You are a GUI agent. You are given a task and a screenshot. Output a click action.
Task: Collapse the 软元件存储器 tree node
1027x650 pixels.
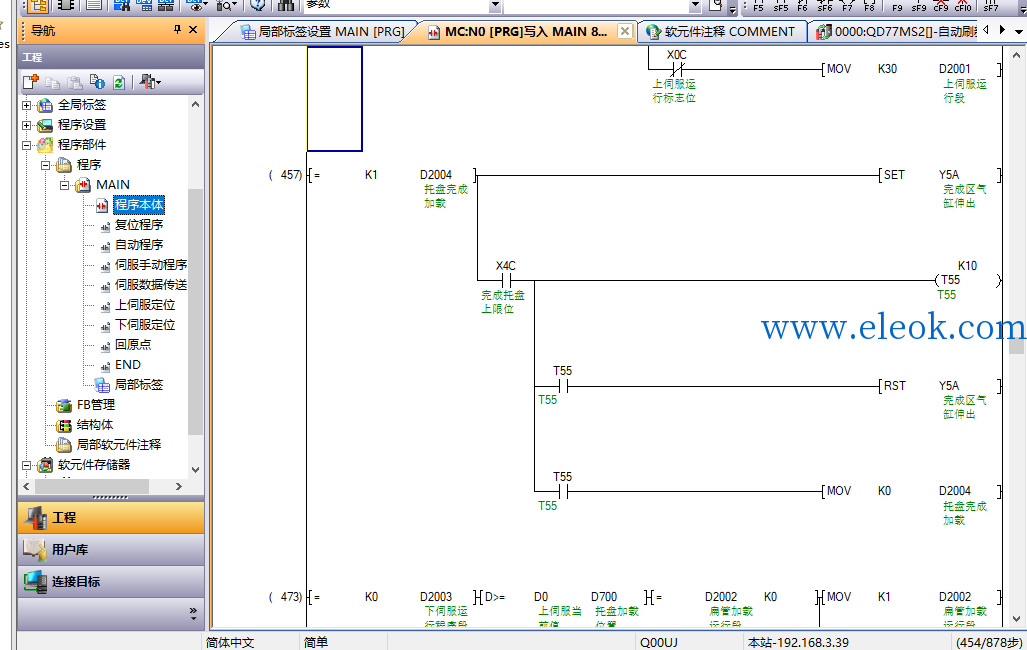point(26,465)
